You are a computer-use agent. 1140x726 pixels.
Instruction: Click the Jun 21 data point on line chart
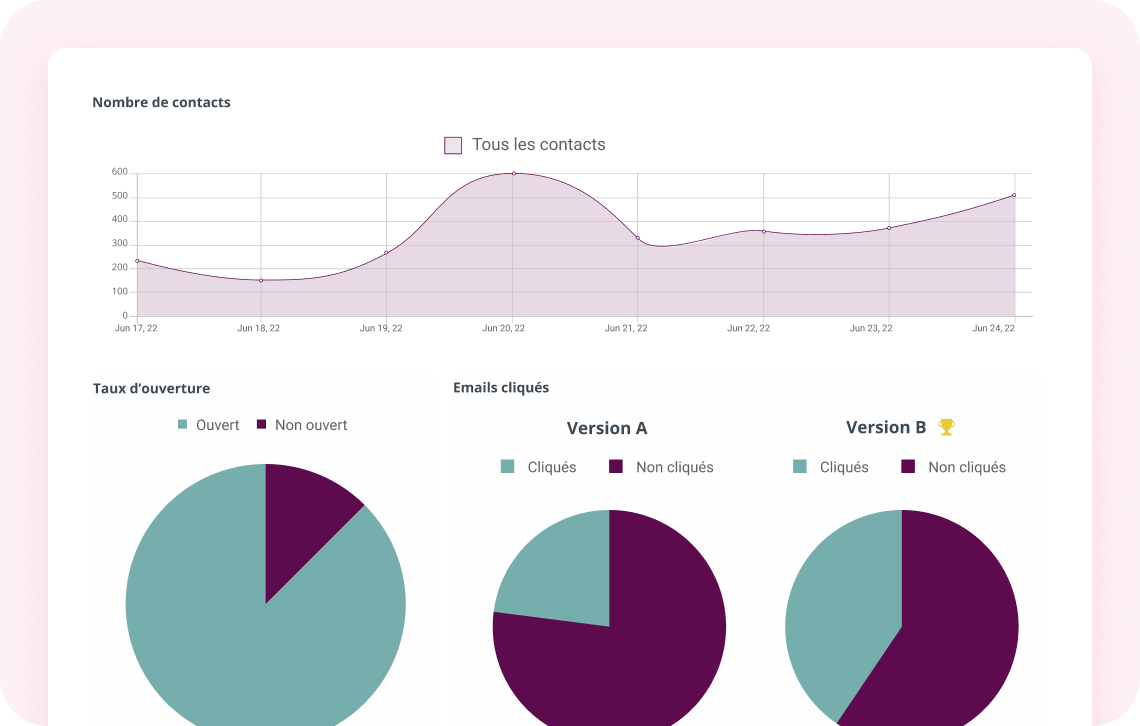pyautogui.click(x=638, y=238)
